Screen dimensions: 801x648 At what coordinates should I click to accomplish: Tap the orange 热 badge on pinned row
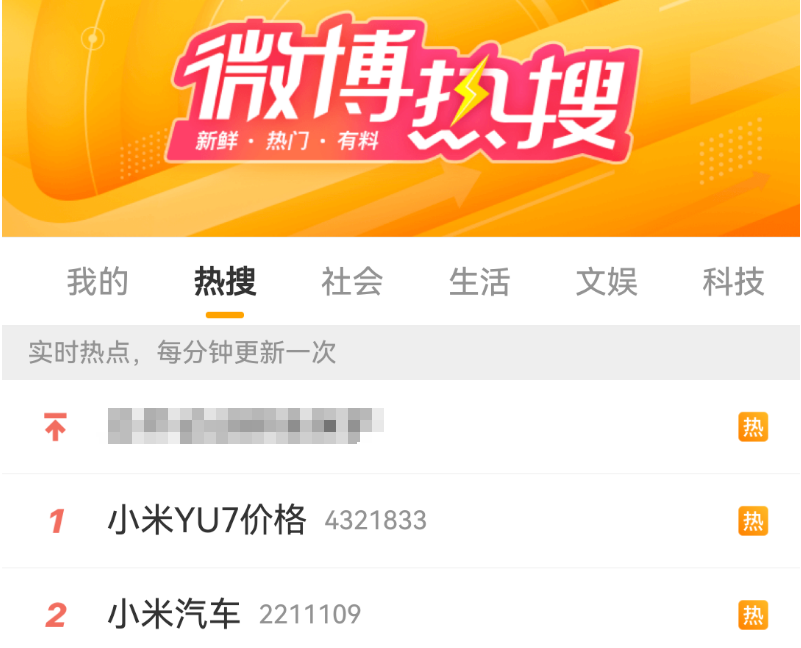click(753, 427)
